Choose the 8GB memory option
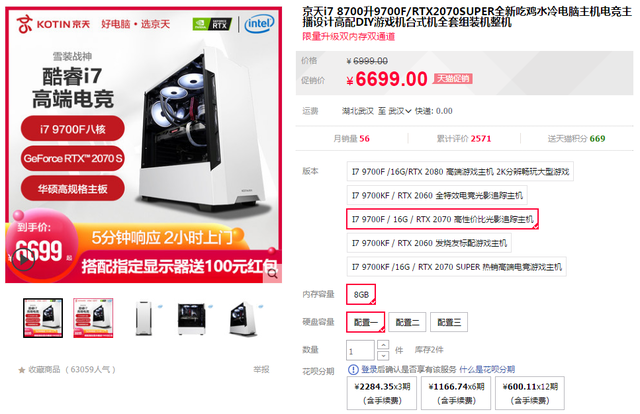The width and height of the screenshot is (640, 414). point(361,294)
